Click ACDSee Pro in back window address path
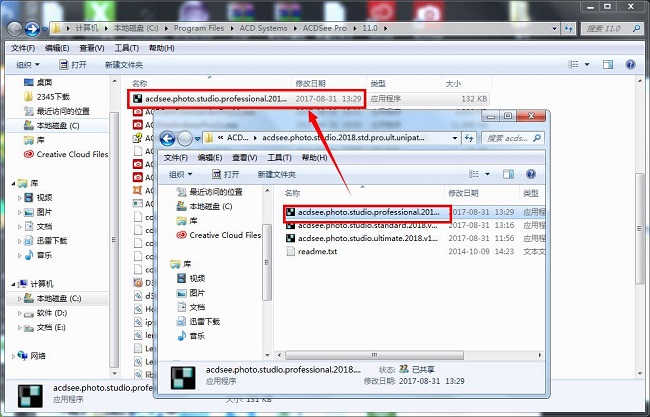Screen dimensions: 650x417 [325, 28]
